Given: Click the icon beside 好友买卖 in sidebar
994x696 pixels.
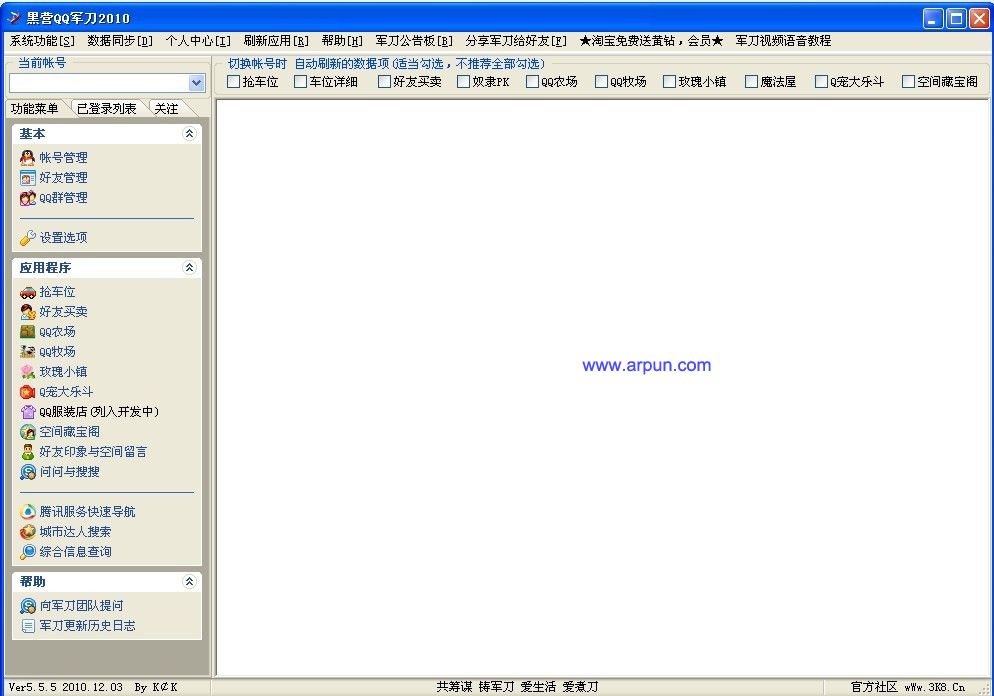Looking at the screenshot, I should point(27,312).
